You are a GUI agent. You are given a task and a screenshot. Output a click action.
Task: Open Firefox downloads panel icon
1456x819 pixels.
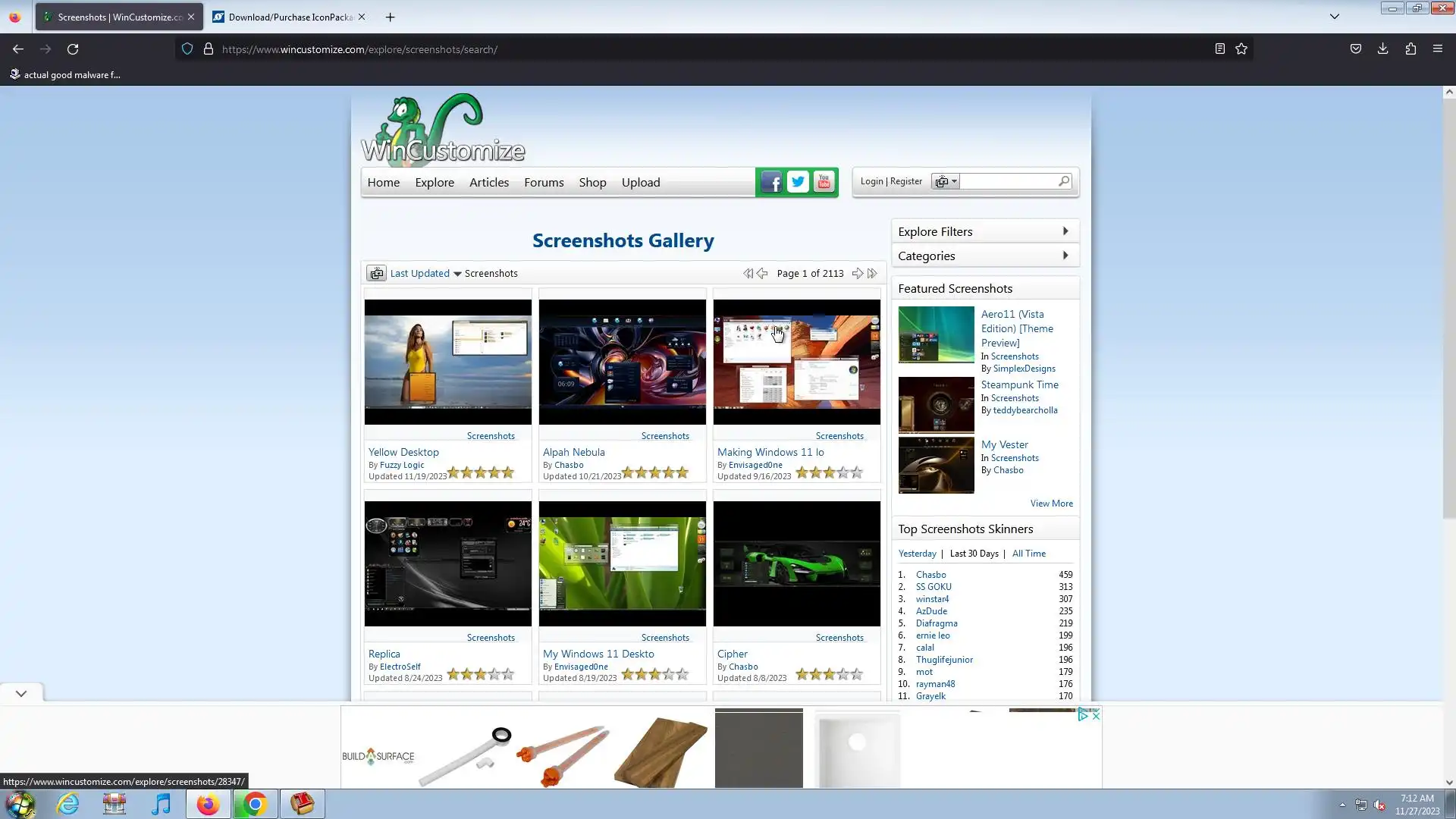click(x=1382, y=49)
